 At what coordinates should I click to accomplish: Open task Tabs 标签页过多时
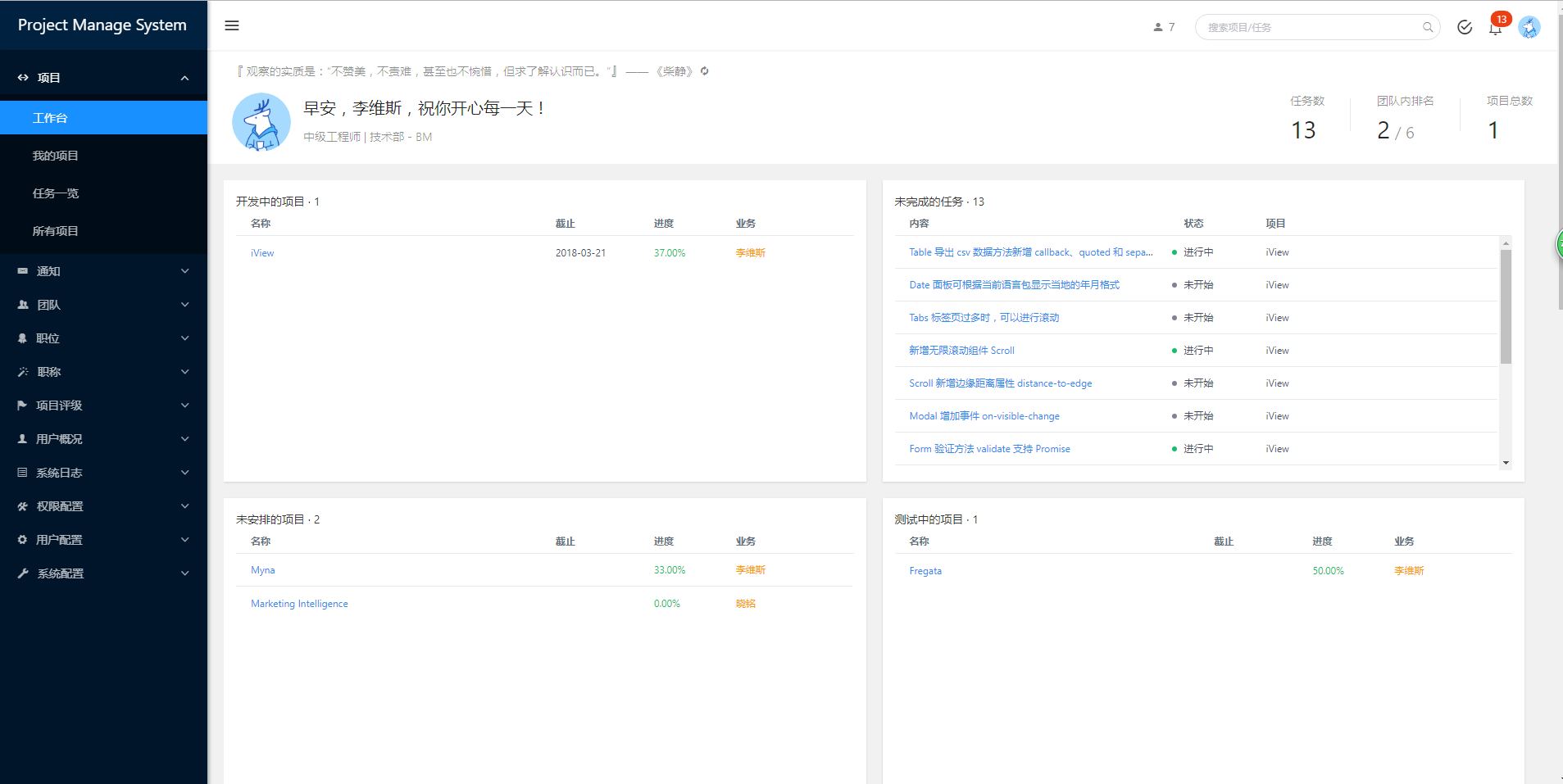tap(984, 318)
